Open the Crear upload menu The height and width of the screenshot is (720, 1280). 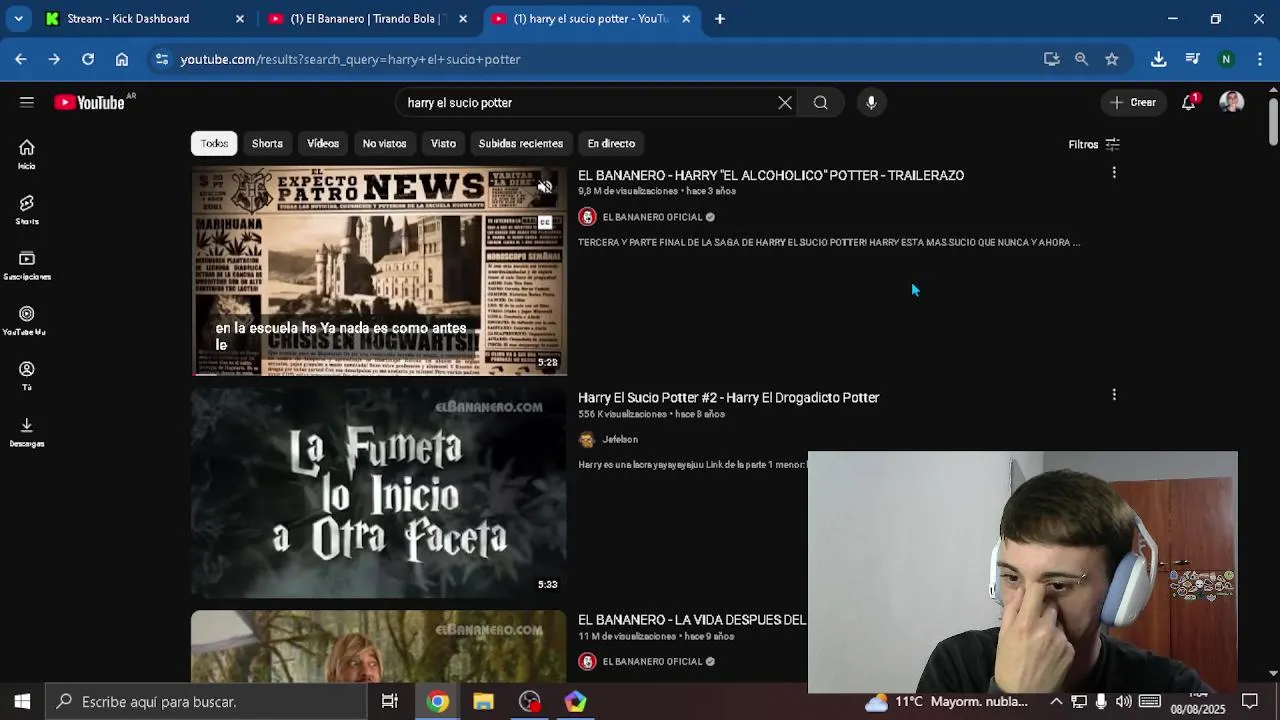pos(1133,102)
